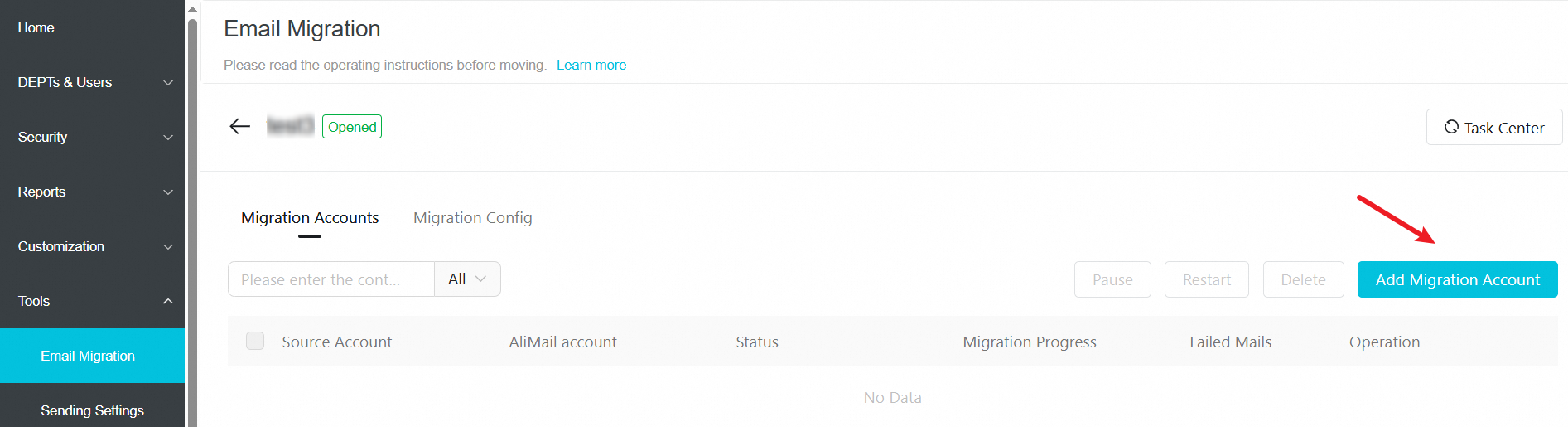1568x427 pixels.
Task: Select the Migration Accounts tab
Action: (x=310, y=217)
